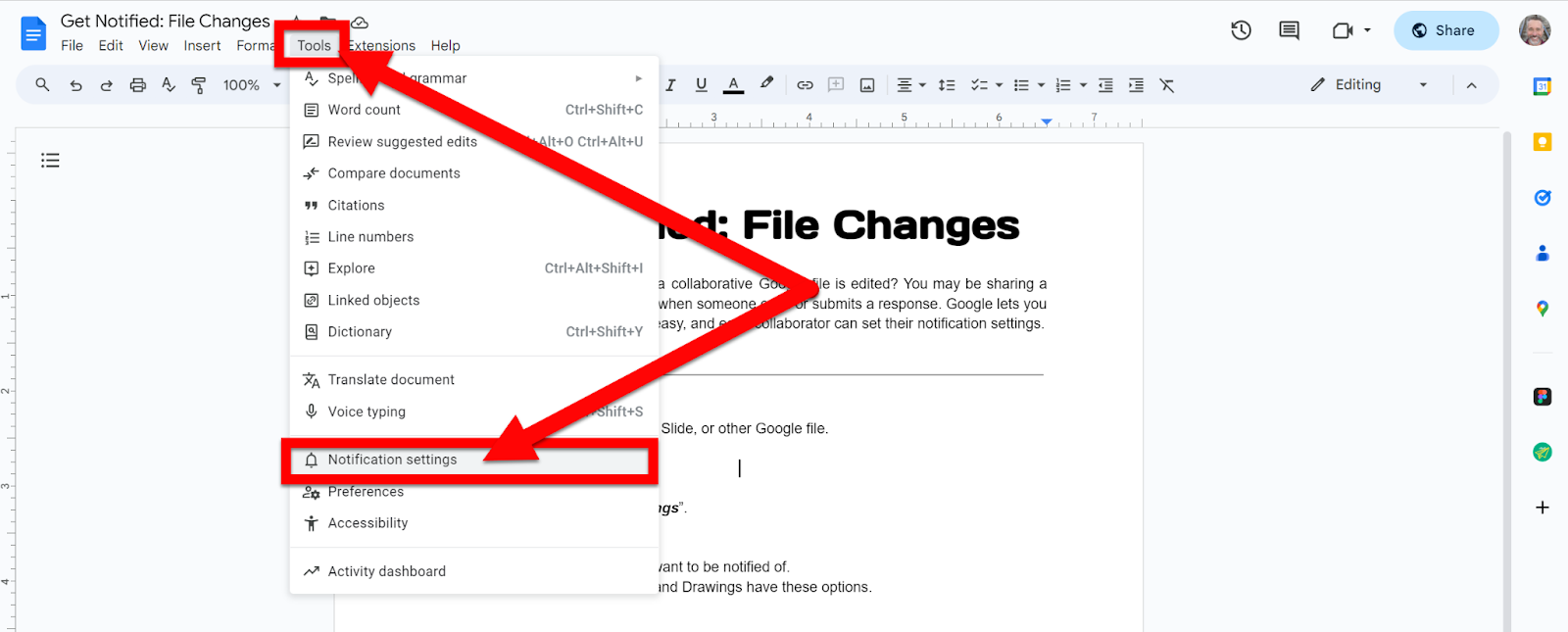This screenshot has height=632, width=1568.
Task: Insert a link
Action: tap(805, 85)
